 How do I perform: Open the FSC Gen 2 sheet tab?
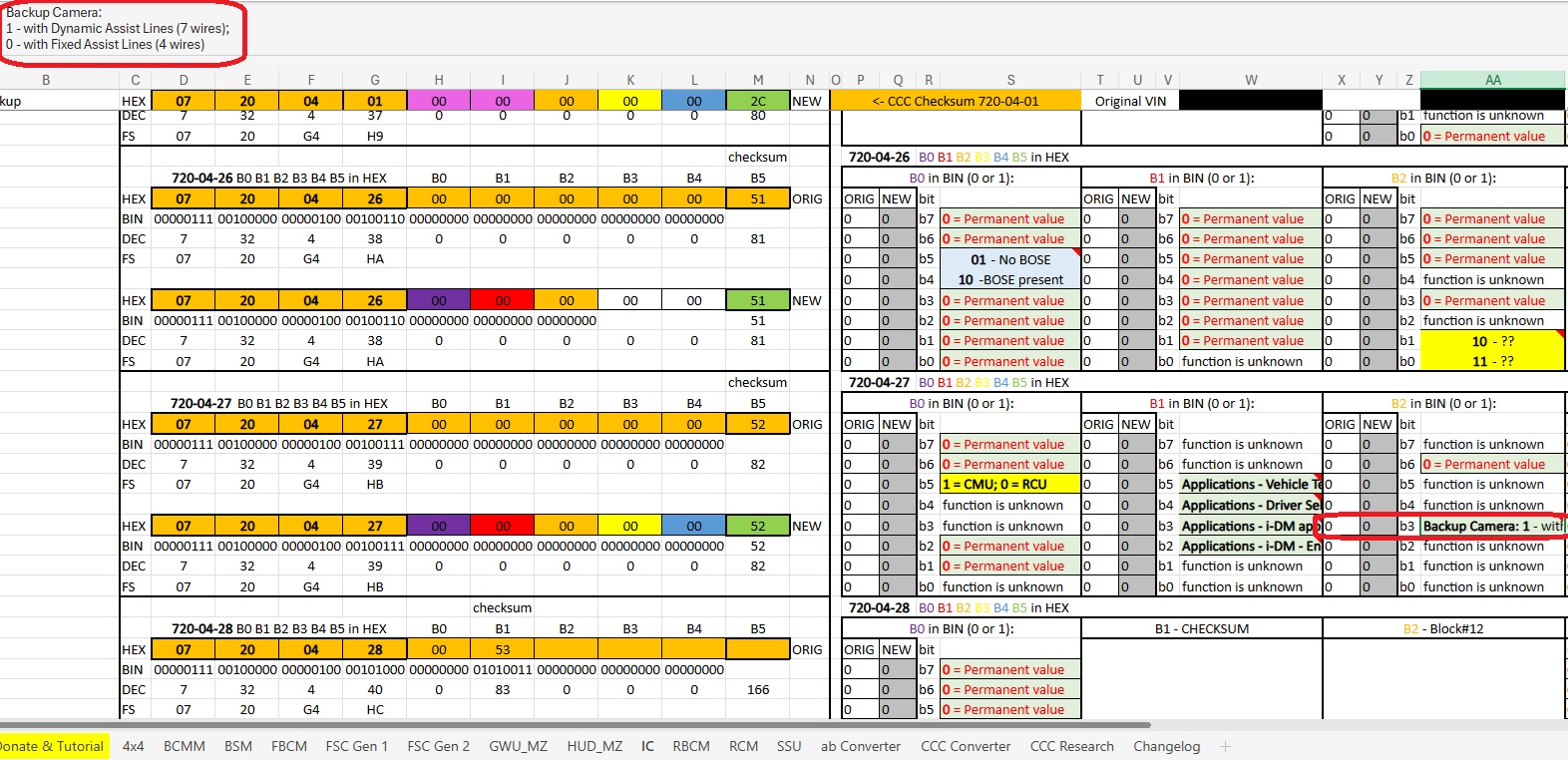[438, 746]
